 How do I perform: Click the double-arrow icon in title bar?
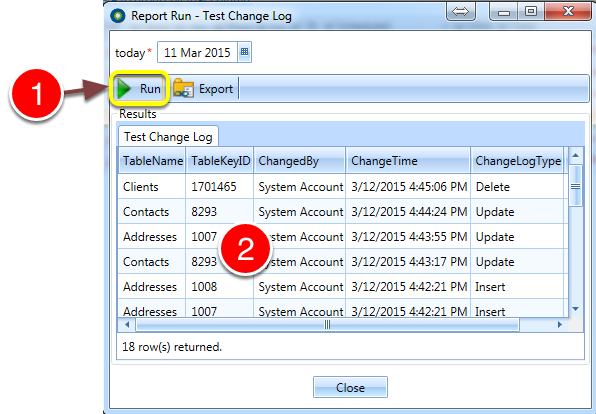(460, 12)
